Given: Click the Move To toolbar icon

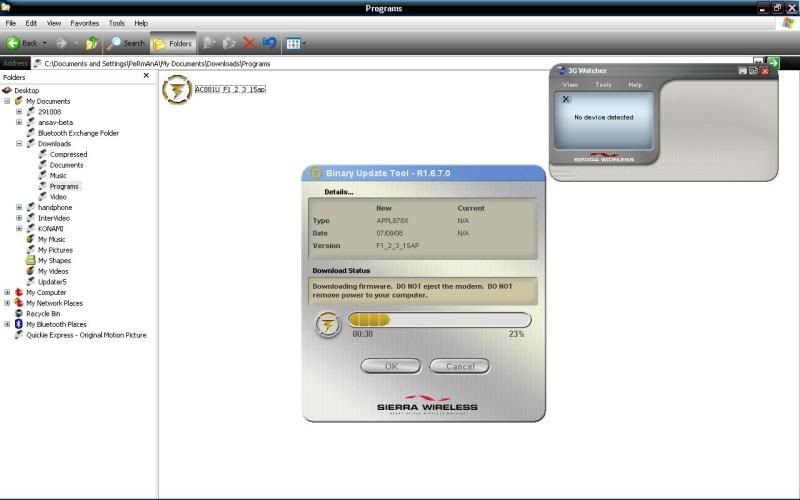Looking at the screenshot, I should coord(209,43).
